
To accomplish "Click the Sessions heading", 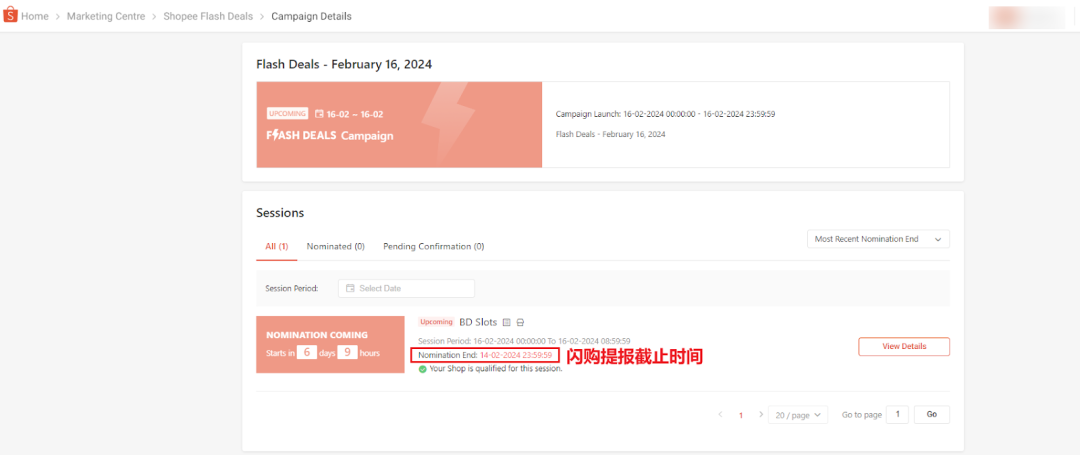I will point(280,213).
